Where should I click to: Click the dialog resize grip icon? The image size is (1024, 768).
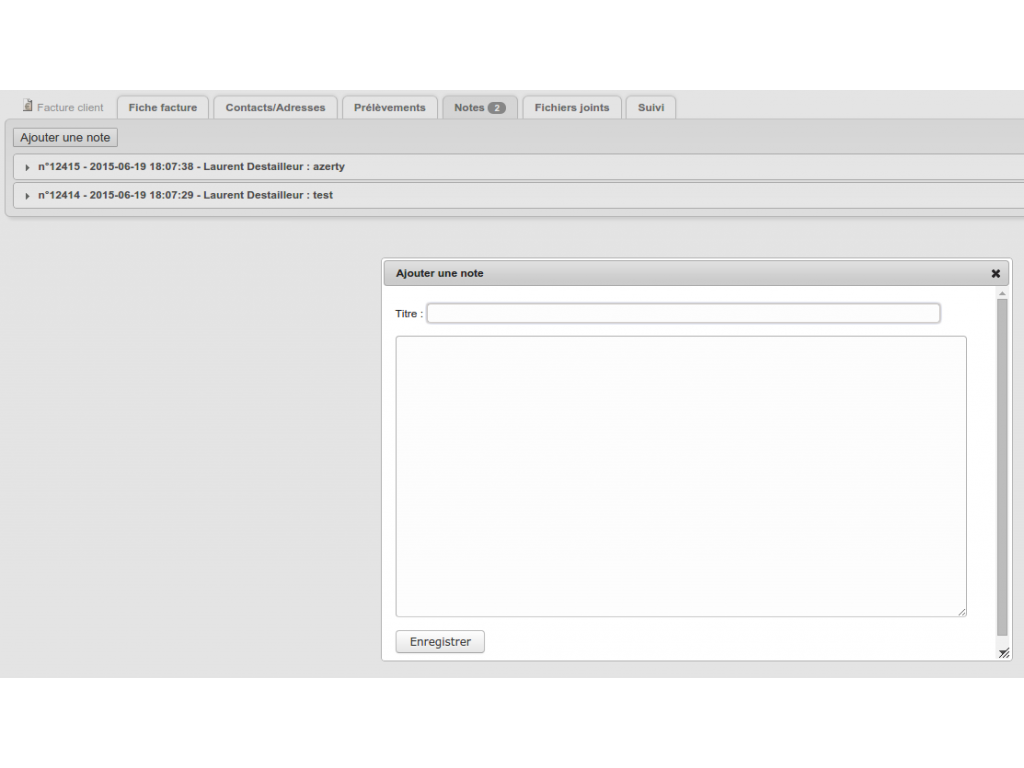pos(1004,653)
